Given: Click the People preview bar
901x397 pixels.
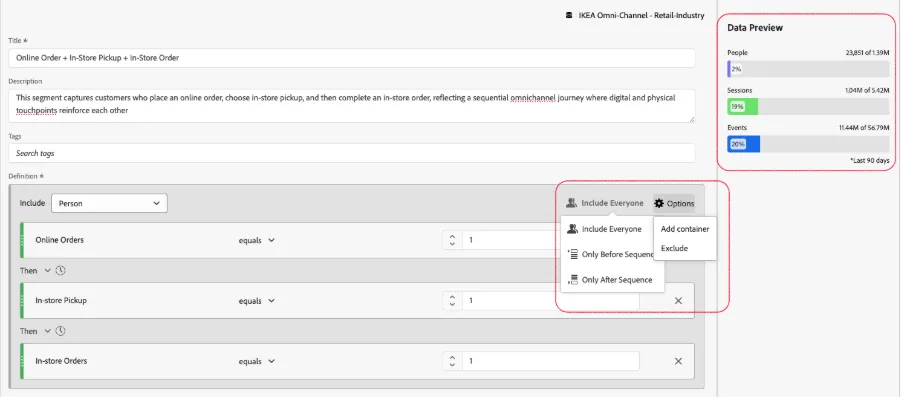Looking at the screenshot, I should [x=808, y=69].
